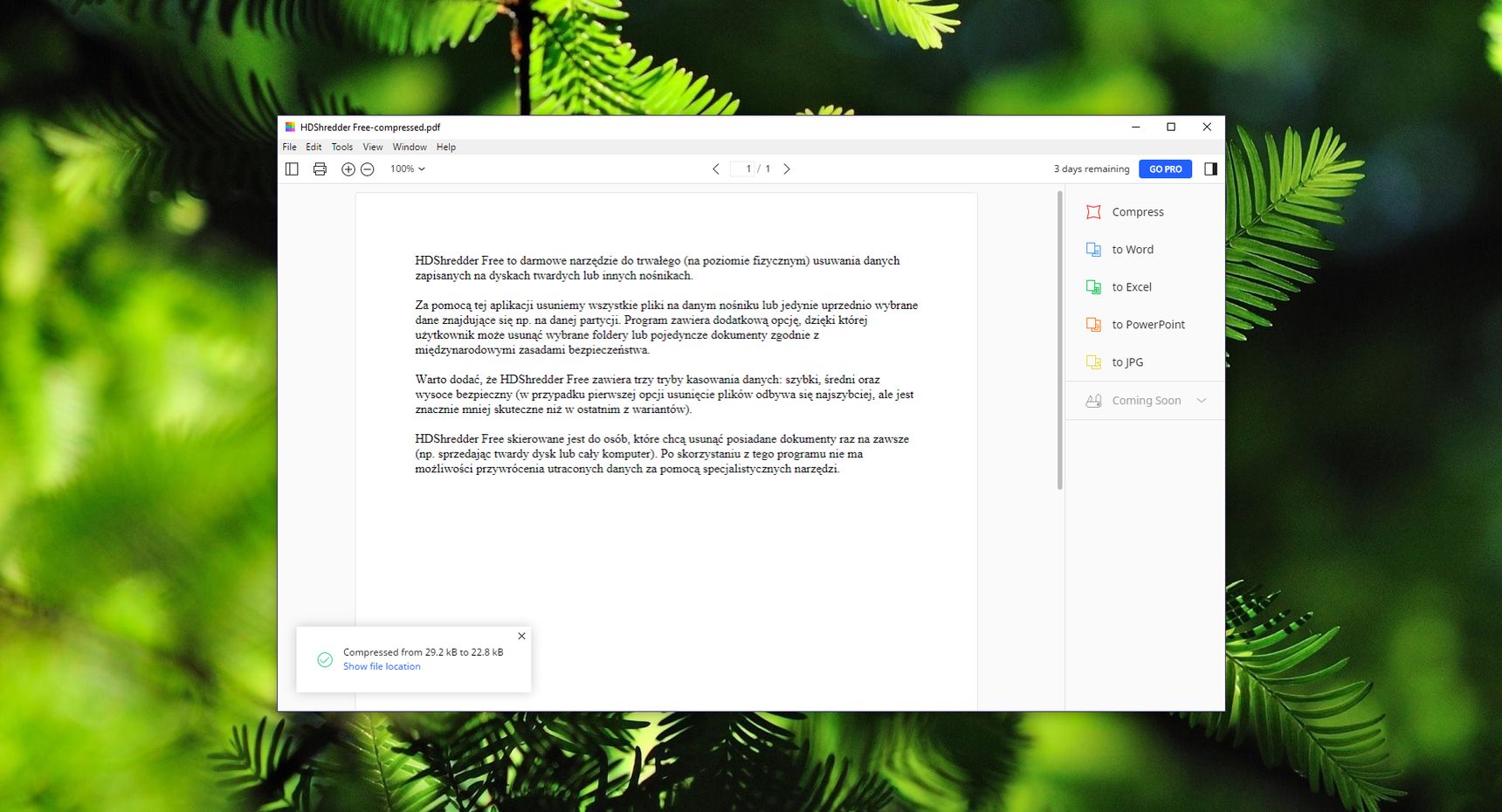
Task: Click the paragraph starting 'Warto dodać'
Action: pos(665,394)
